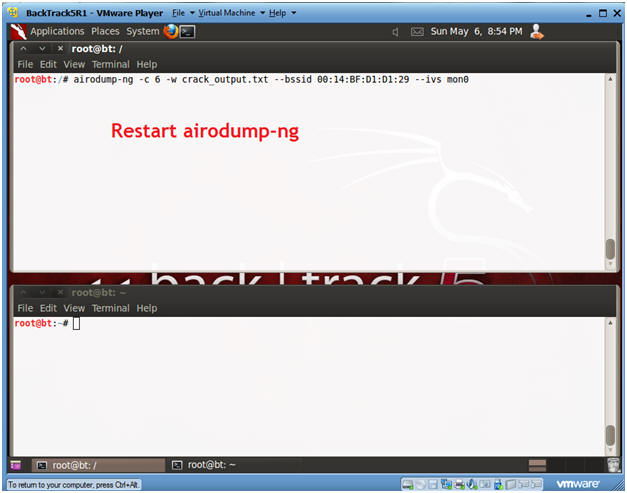
Task: Open Terminal menu in root@bt: / terminal
Action: [111, 64]
